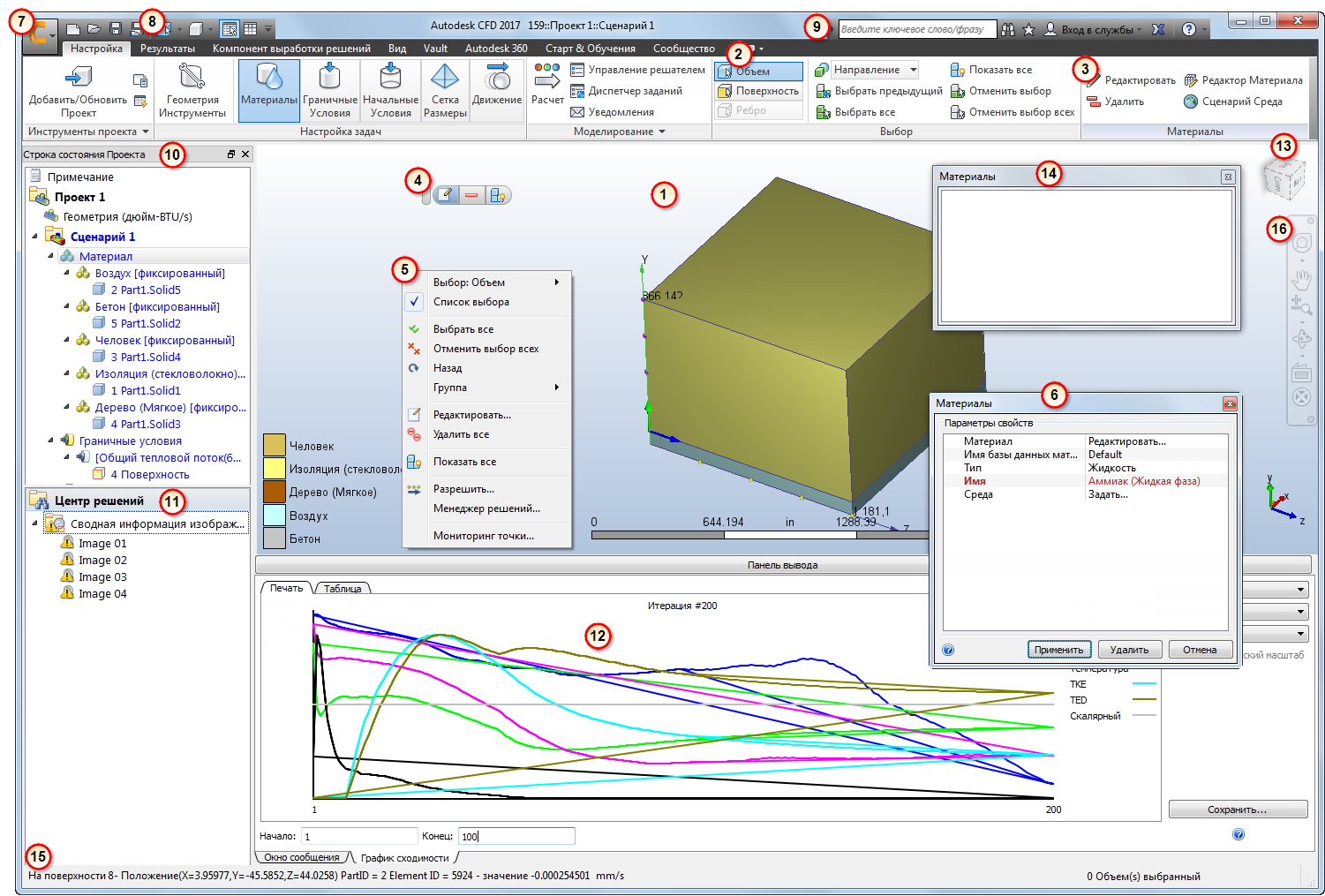Click Сценарий Среда in the ribbon

[x=1232, y=102]
